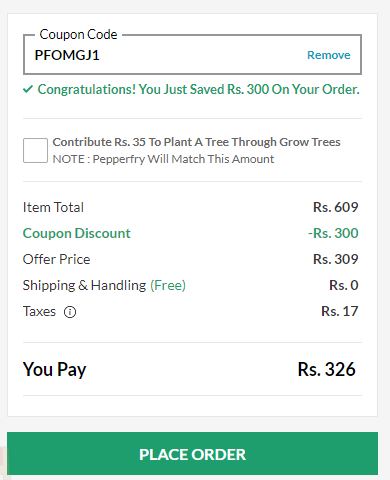Click the Rs. 609 item total amount
The width and height of the screenshot is (390, 480).
pos(336,207)
